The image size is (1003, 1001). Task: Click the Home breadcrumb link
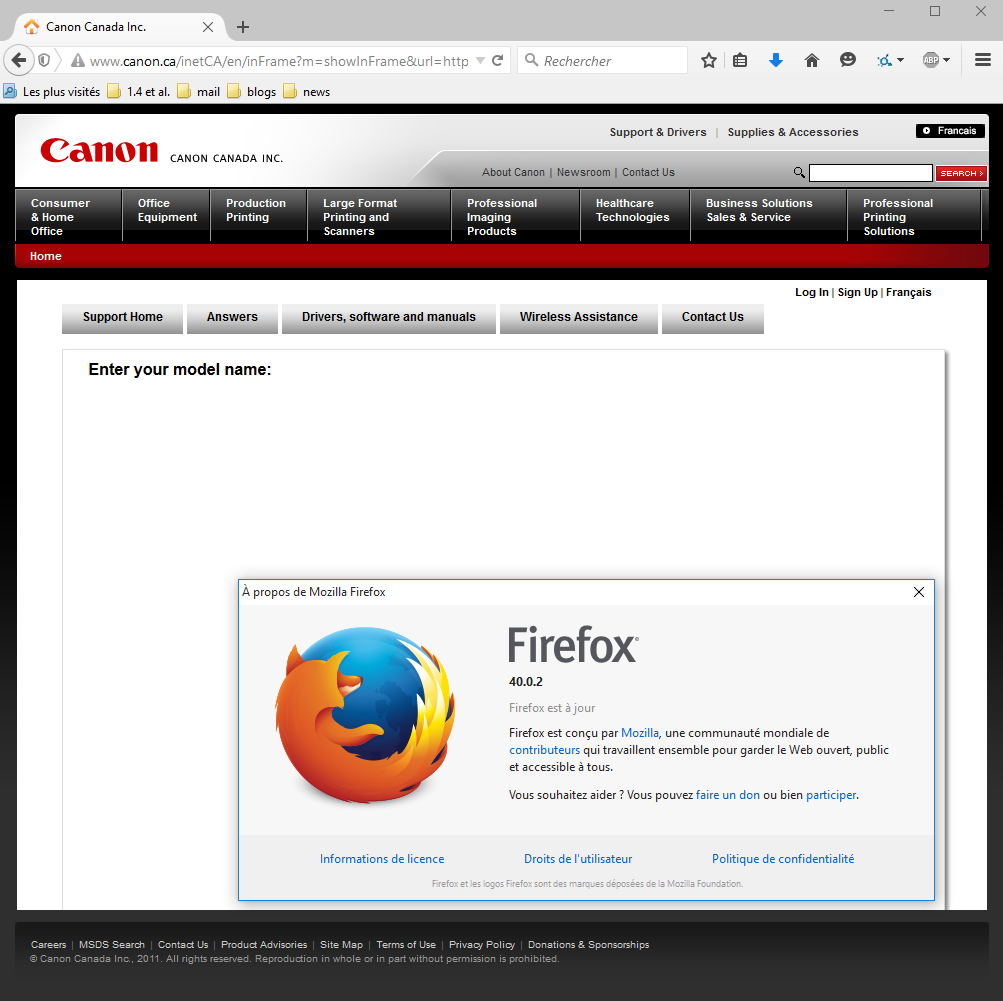(45, 256)
